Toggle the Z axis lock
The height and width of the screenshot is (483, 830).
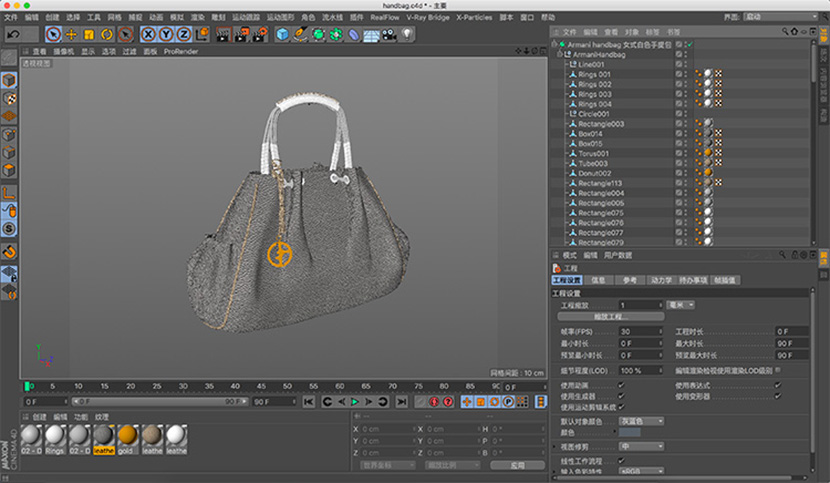[184, 34]
